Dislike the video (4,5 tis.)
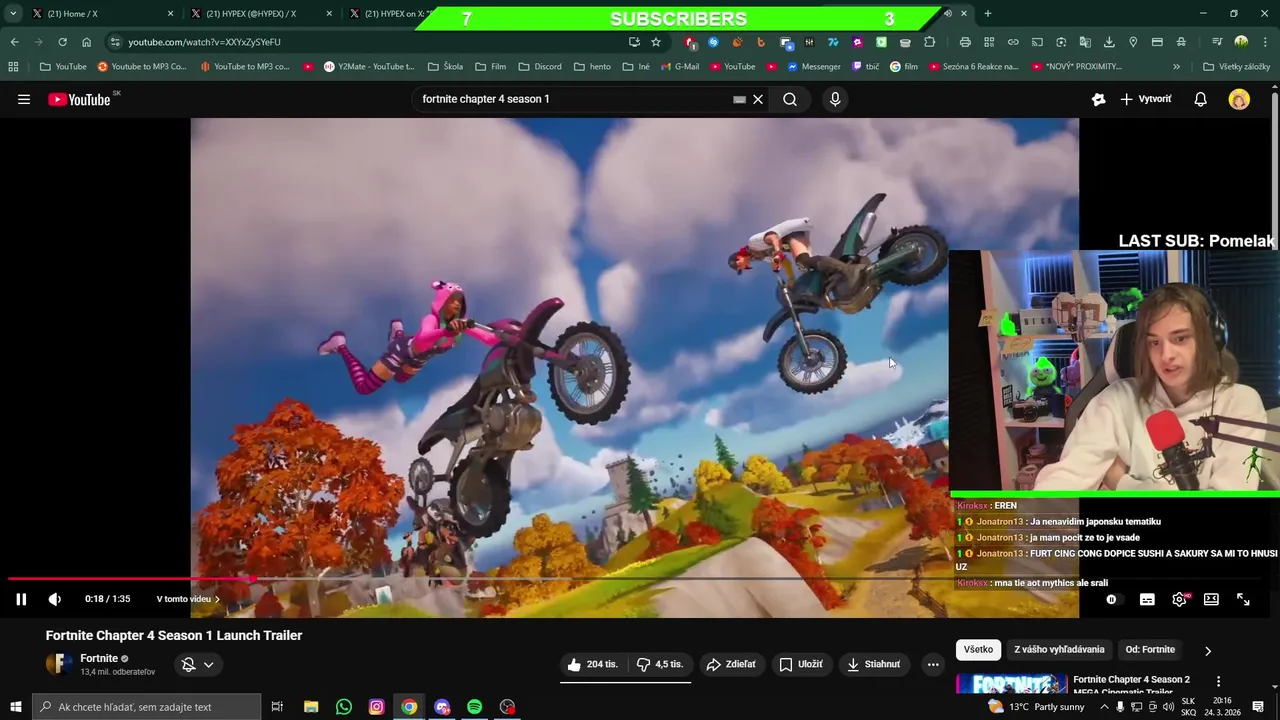Image resolution: width=1280 pixels, height=720 pixels. pyautogui.click(x=659, y=664)
